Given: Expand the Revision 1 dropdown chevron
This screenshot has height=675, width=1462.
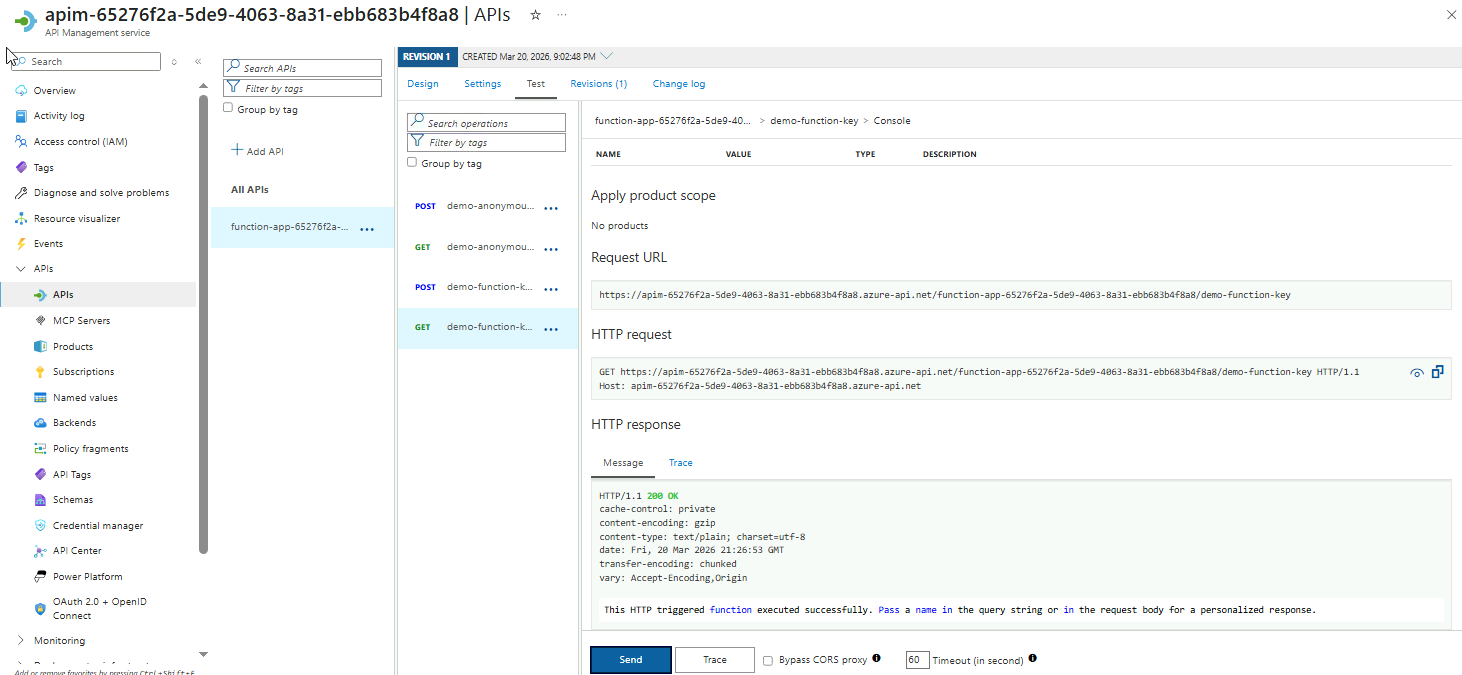Looking at the screenshot, I should [607, 56].
